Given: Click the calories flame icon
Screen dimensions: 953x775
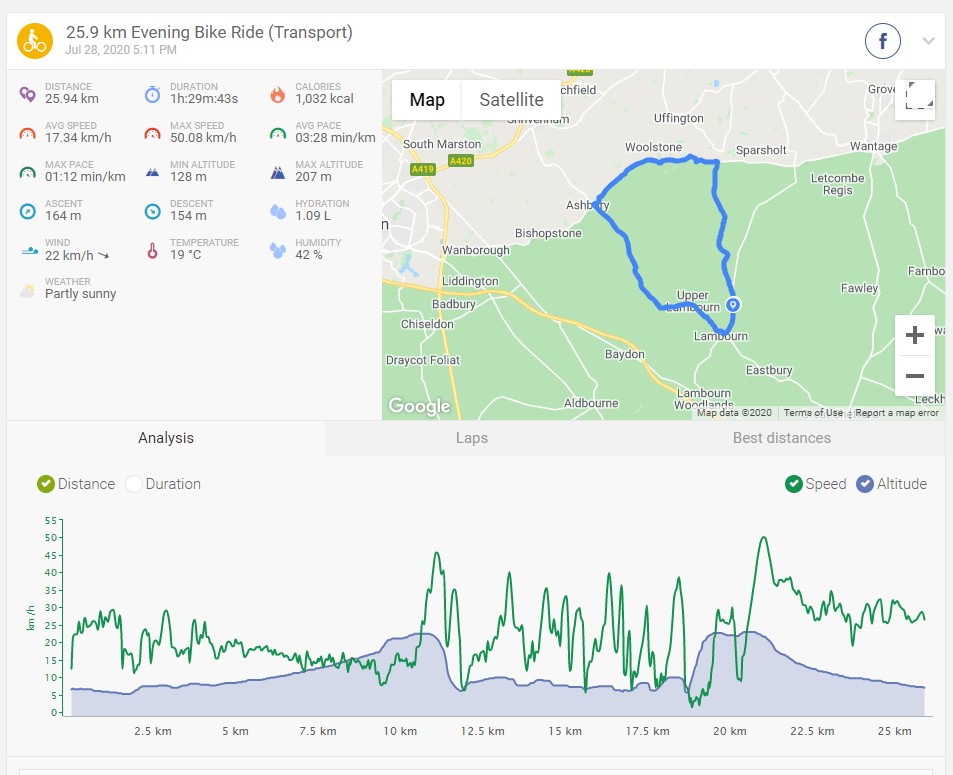Looking at the screenshot, I should 277,94.
